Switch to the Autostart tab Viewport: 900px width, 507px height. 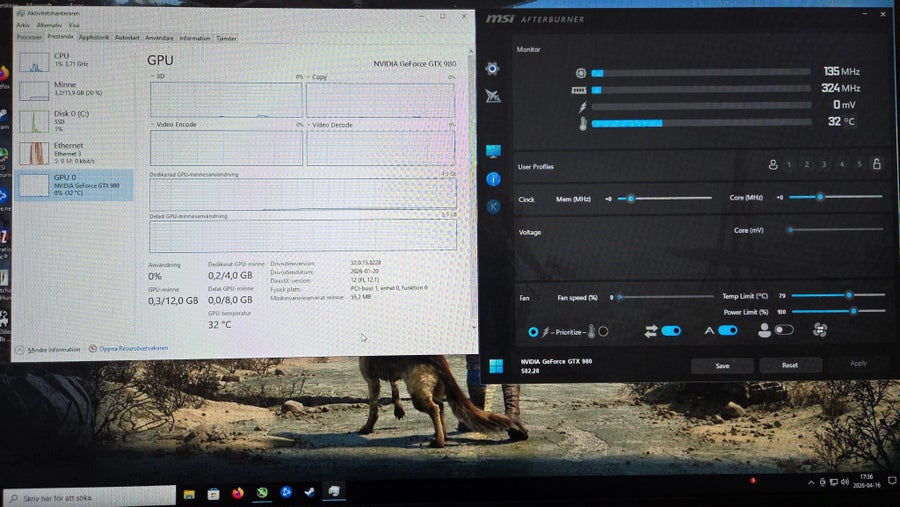tap(127, 38)
